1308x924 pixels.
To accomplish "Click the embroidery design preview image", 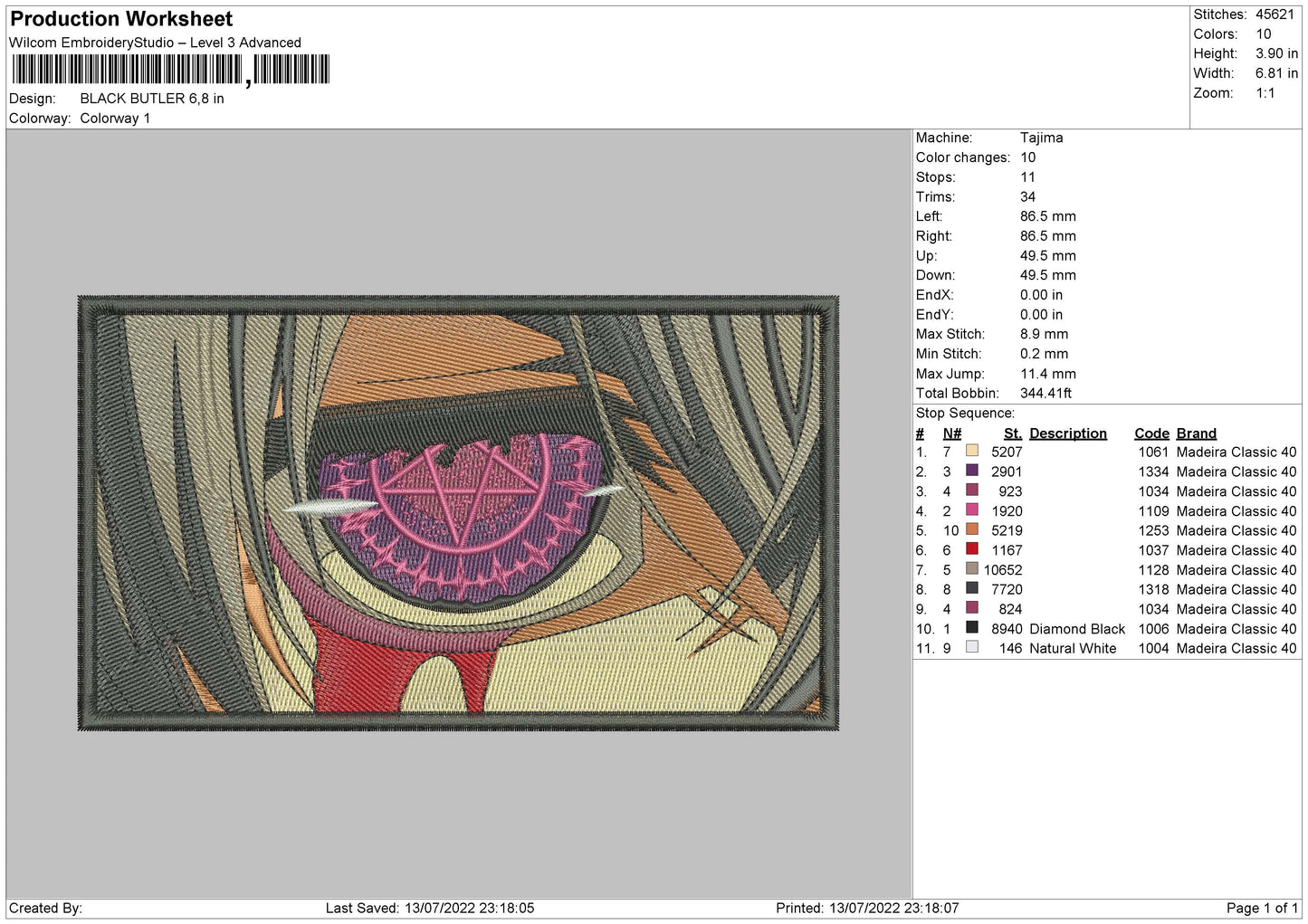I will point(458,512).
